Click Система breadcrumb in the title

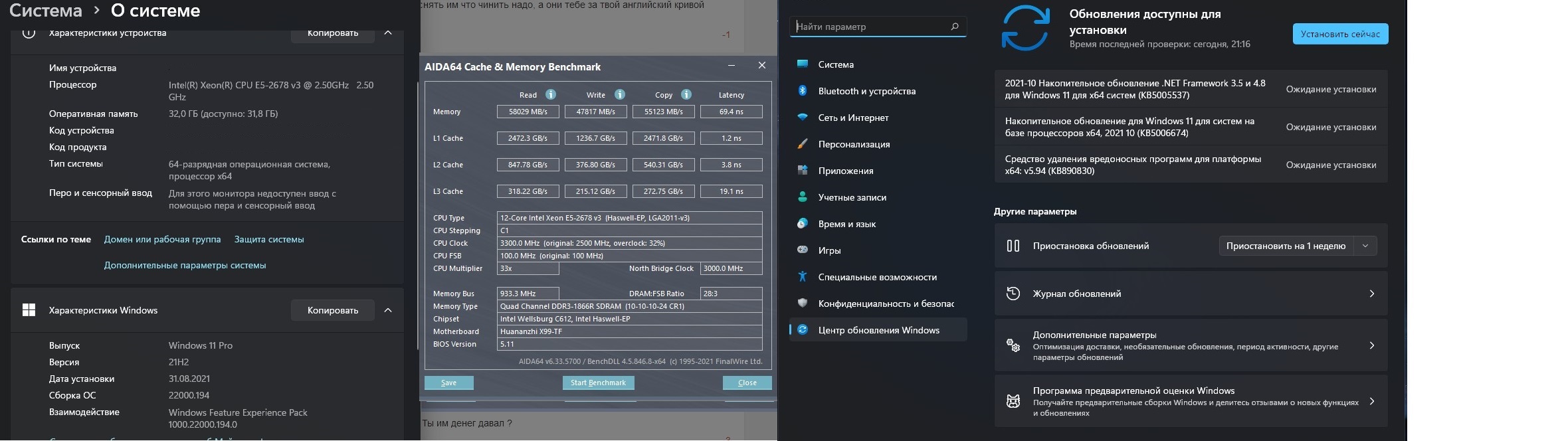pos(46,11)
